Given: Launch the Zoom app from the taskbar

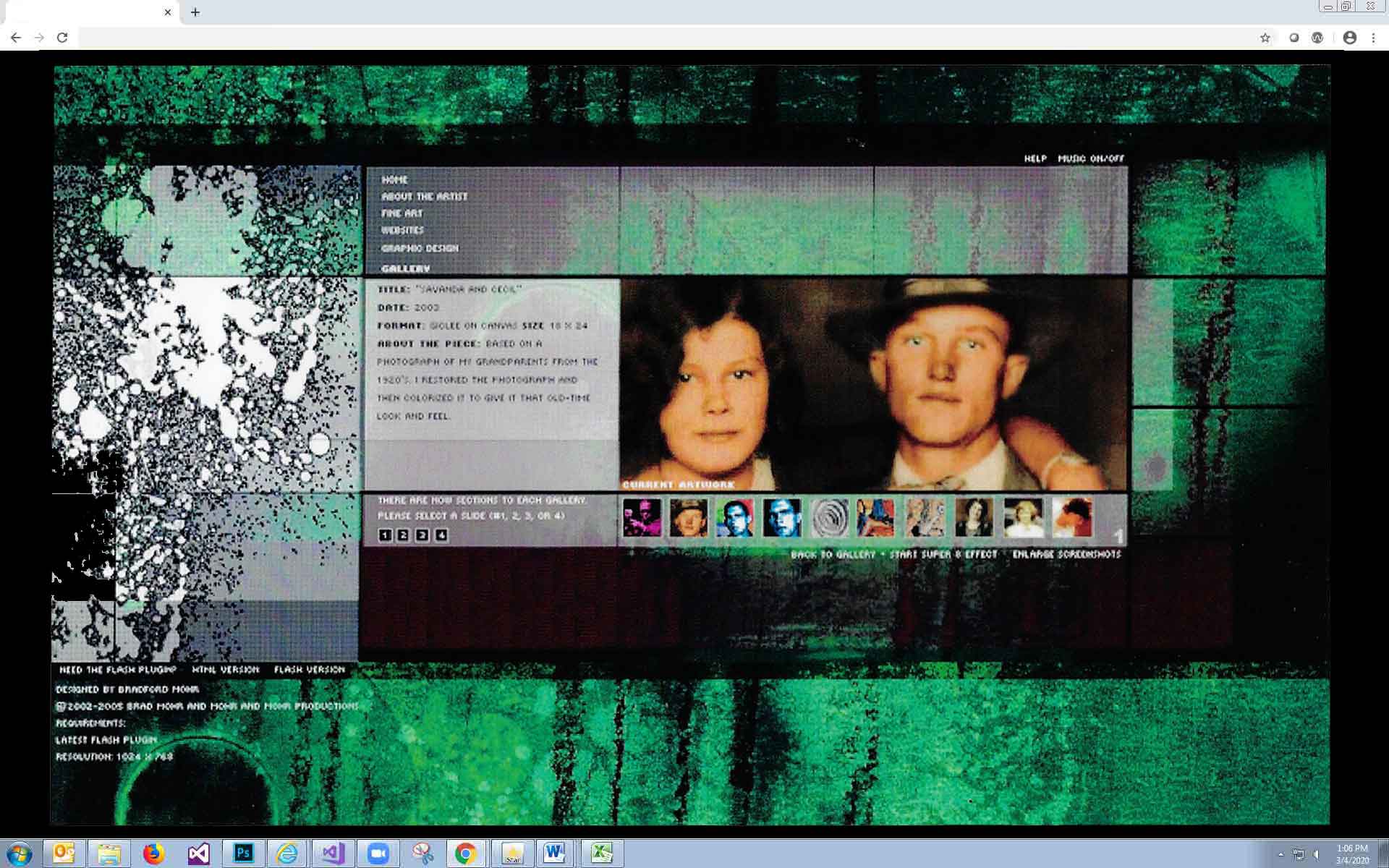Looking at the screenshot, I should tap(378, 854).
